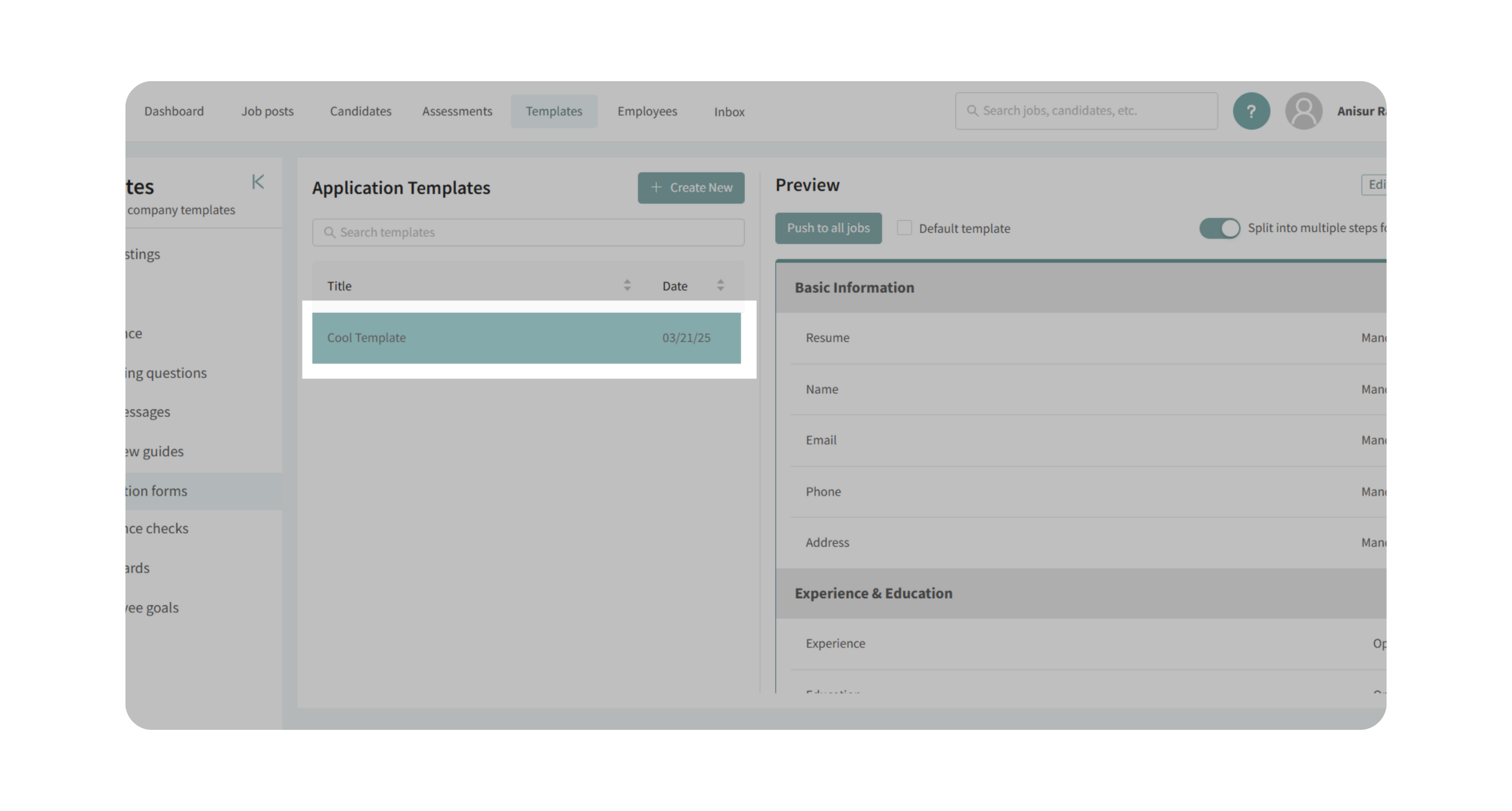Check the Default template checkbox

[904, 228]
